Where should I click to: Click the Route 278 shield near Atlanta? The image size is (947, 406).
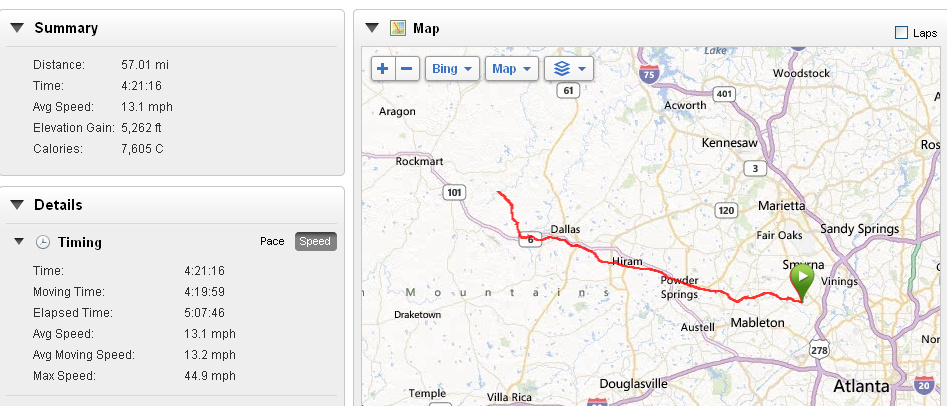[821, 350]
